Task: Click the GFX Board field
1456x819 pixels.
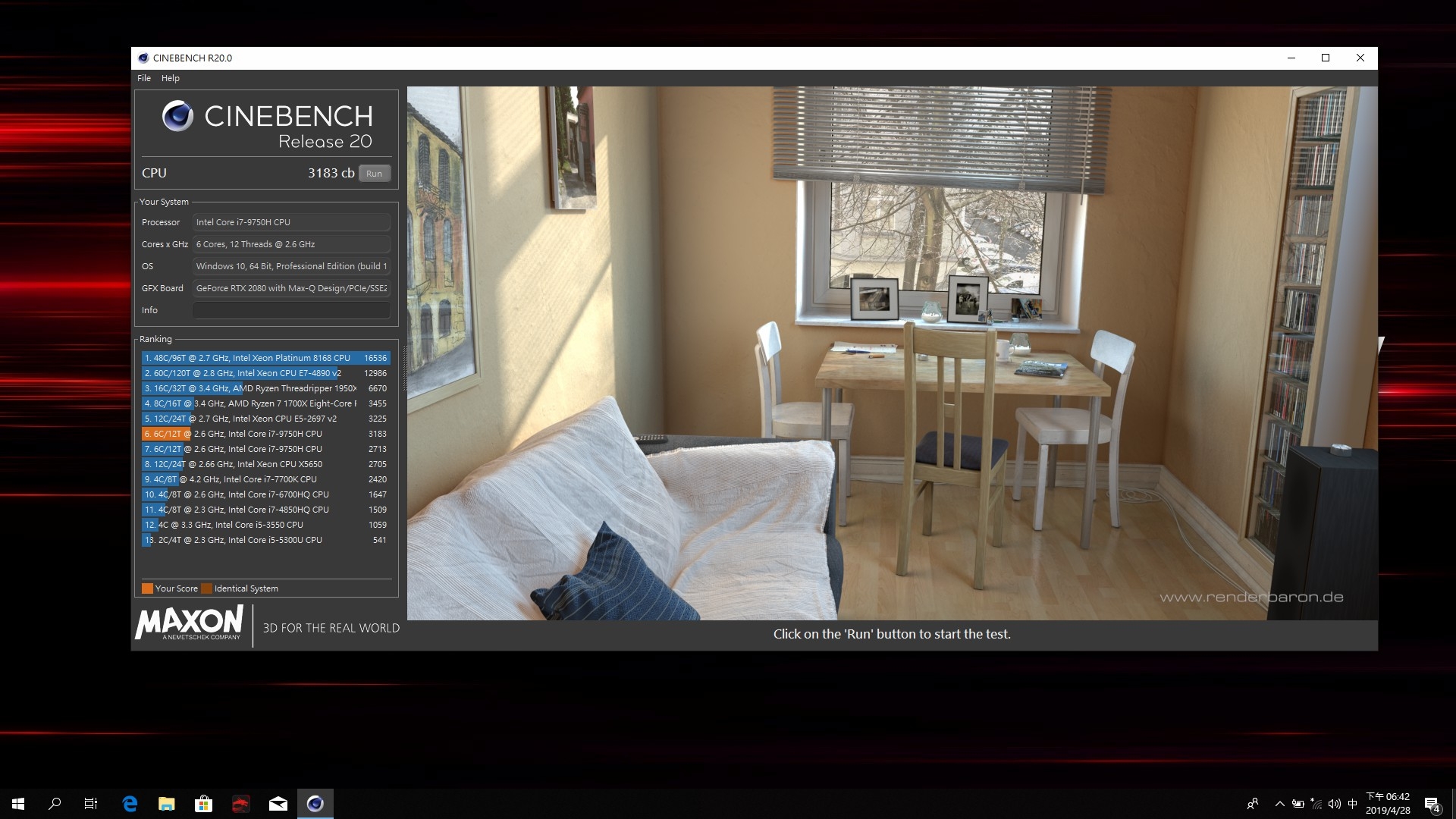Action: click(291, 288)
